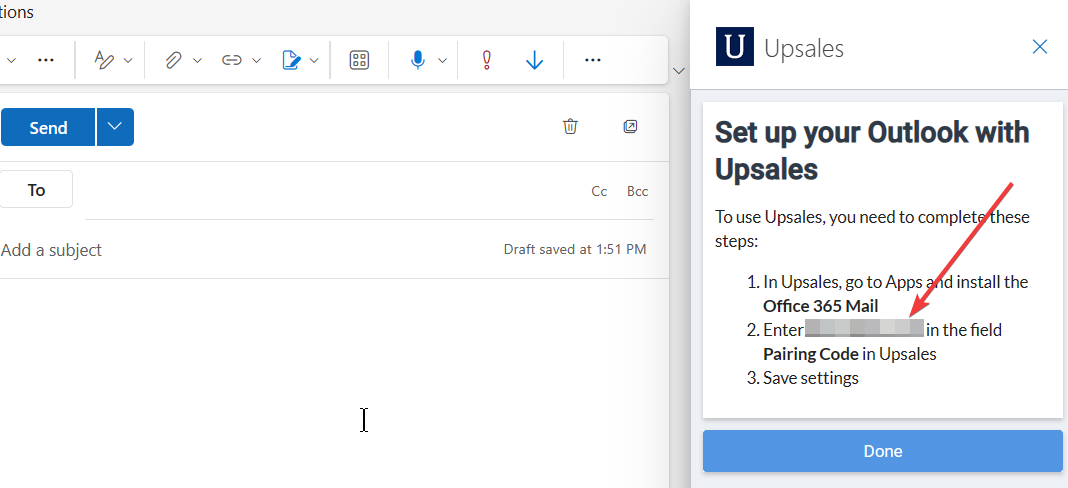Click the 'Pairing Code' bold text

pos(811,354)
